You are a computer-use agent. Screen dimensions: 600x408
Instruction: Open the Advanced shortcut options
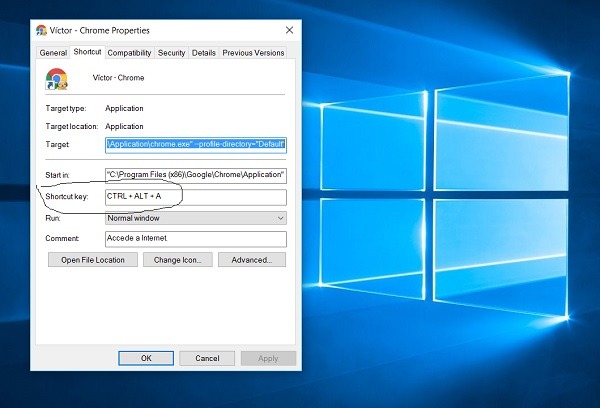click(252, 260)
